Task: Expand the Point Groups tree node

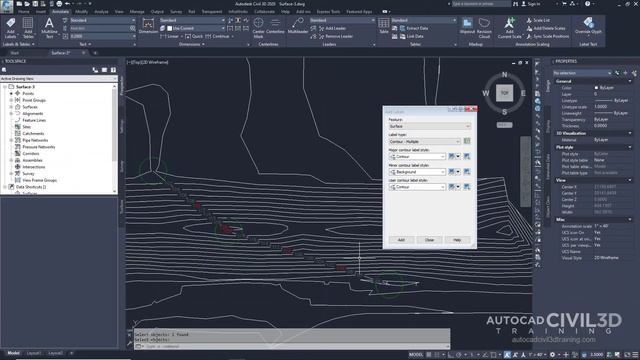Action: (11, 100)
